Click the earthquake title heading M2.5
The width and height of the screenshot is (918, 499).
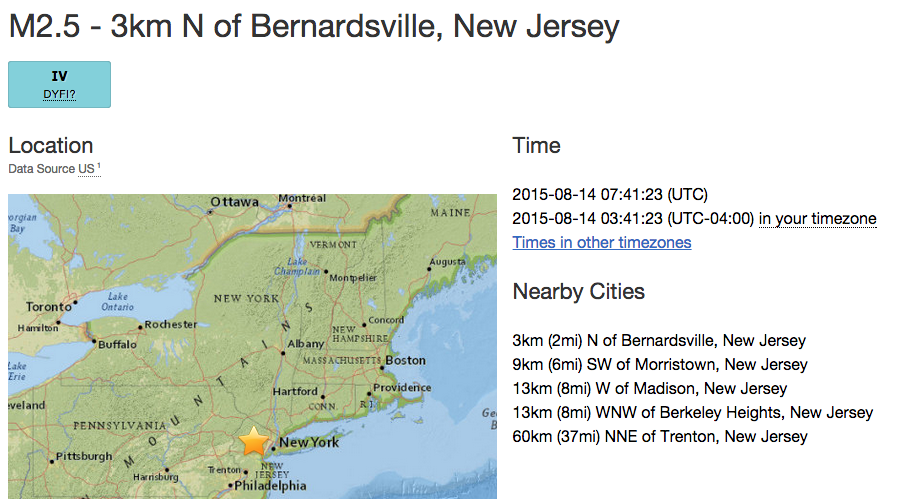click(x=313, y=27)
